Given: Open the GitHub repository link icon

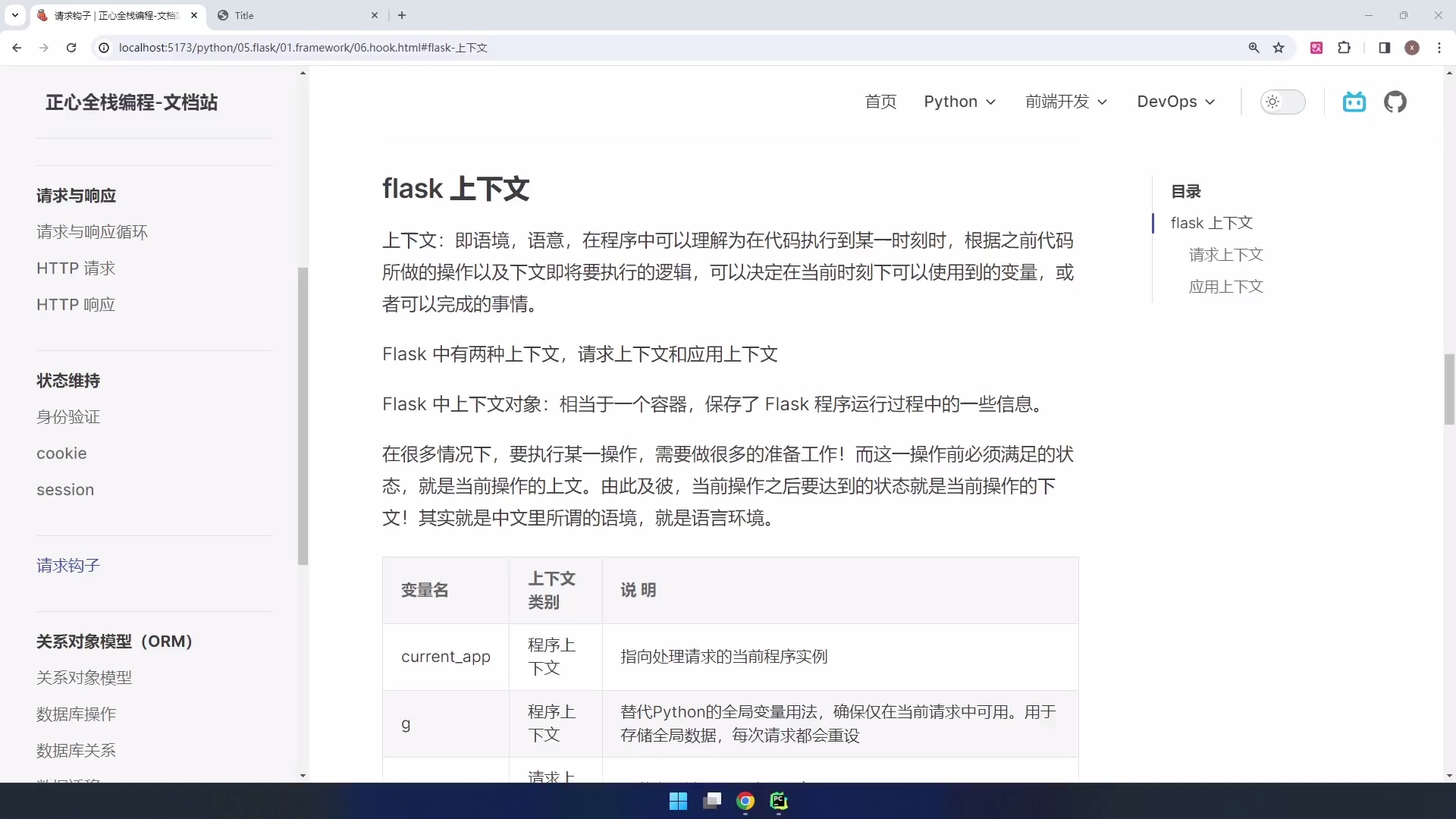Looking at the screenshot, I should coord(1396,102).
